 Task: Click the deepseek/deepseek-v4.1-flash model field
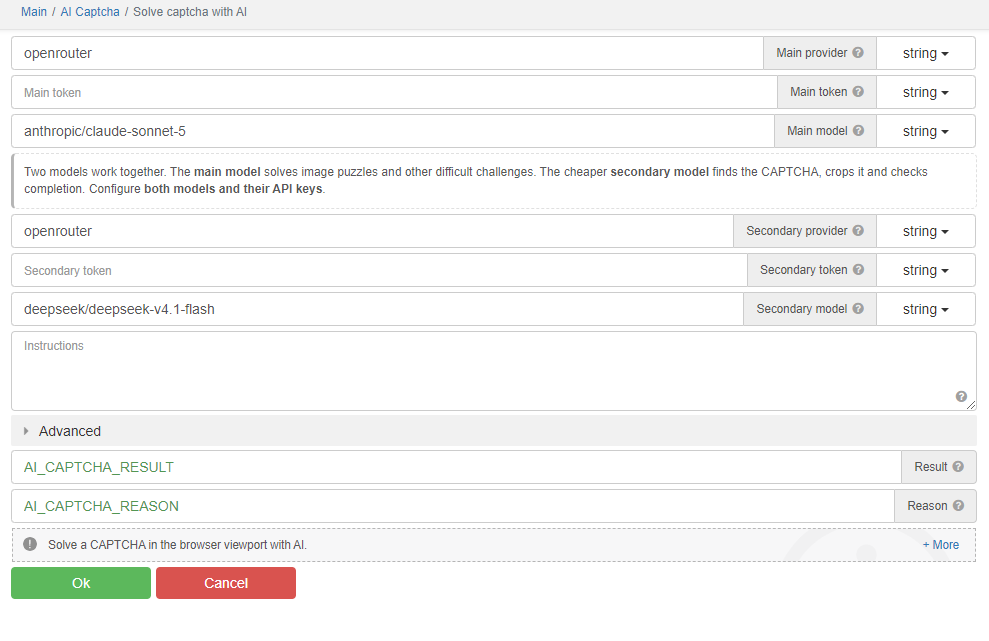click(377, 310)
